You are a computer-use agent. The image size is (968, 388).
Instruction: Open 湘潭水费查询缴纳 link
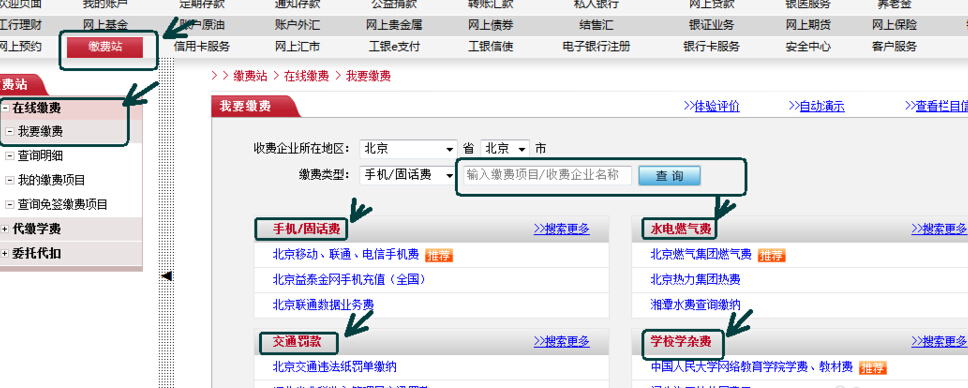coord(695,305)
